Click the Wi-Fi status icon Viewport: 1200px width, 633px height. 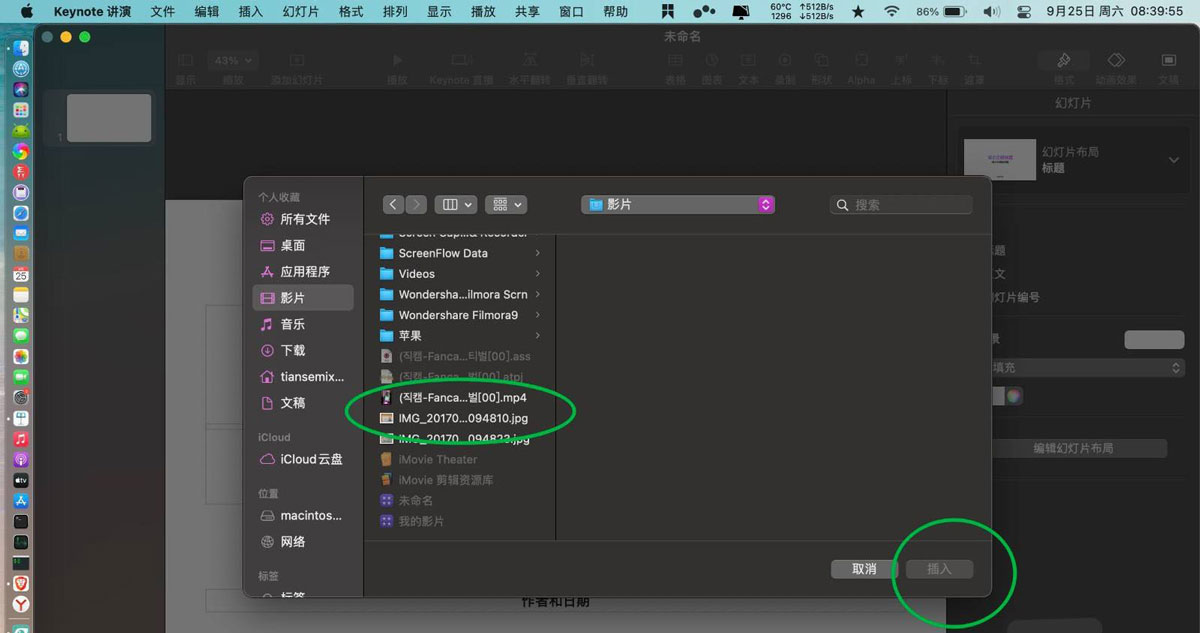pos(891,12)
